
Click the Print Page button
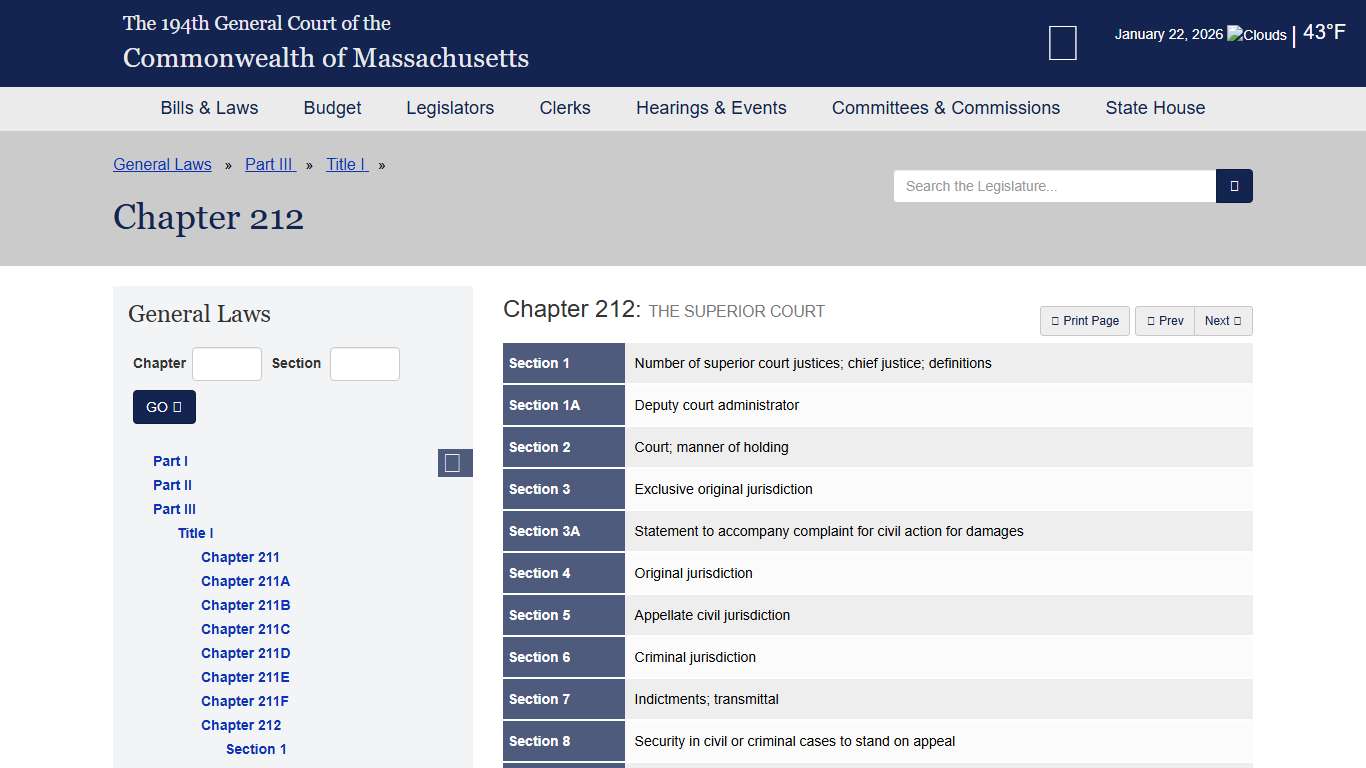pos(1085,321)
